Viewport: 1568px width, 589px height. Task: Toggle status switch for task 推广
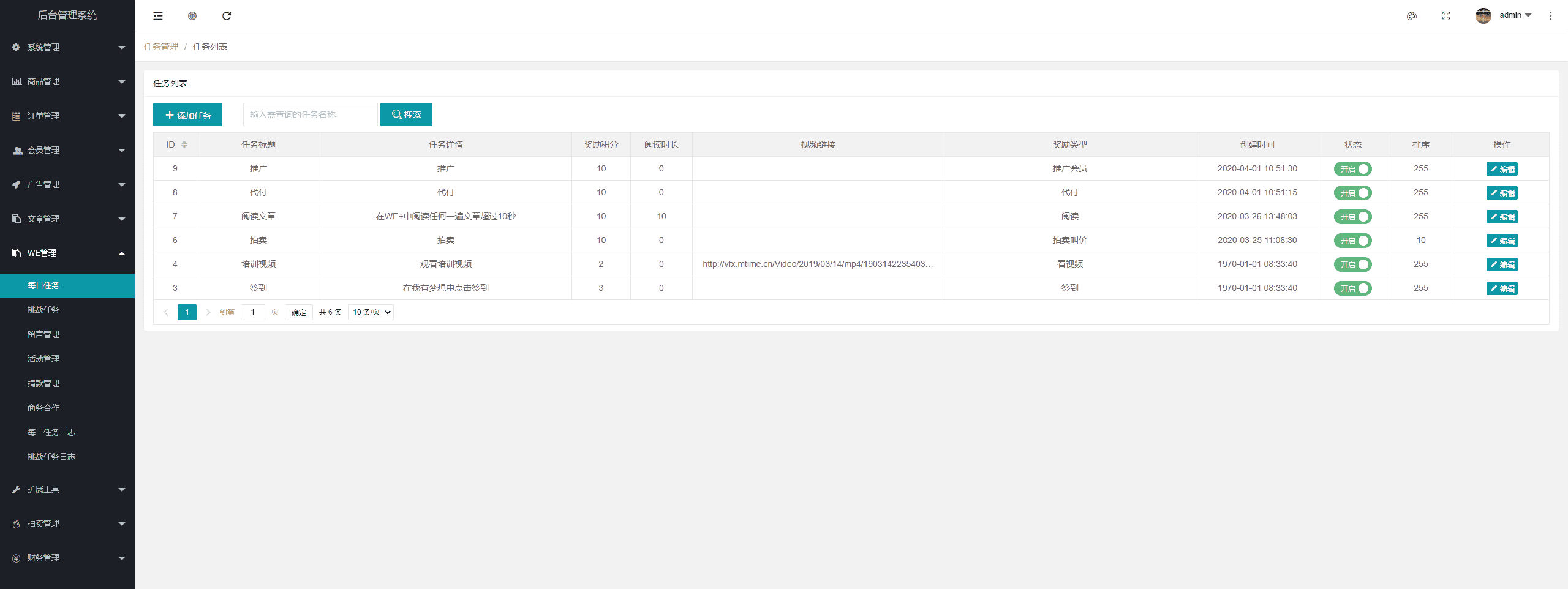[1352, 169]
